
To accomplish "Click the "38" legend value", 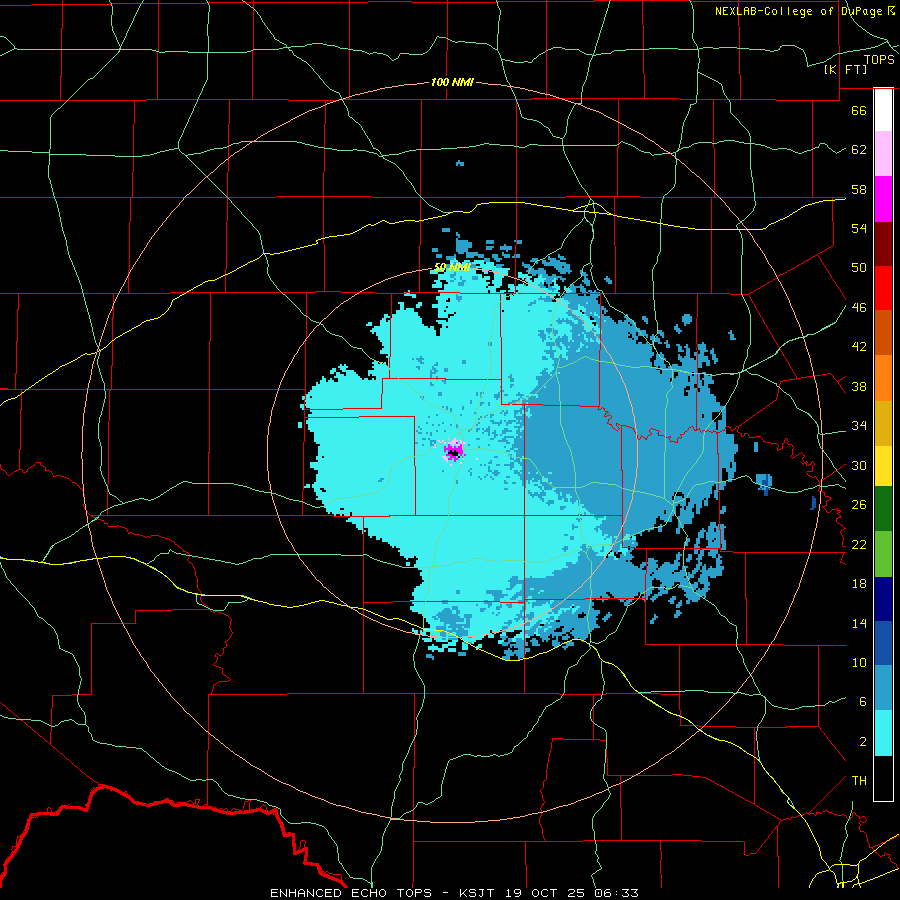I will tap(859, 386).
